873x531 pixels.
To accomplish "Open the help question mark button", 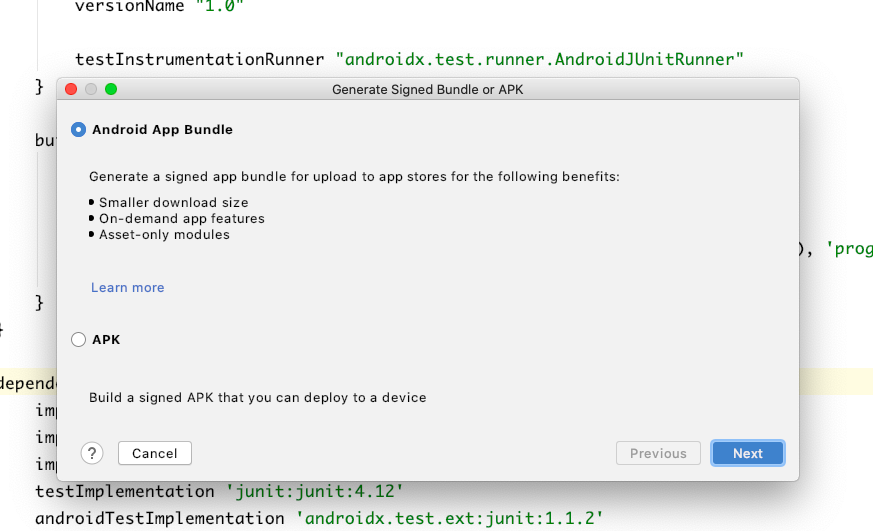I will point(92,453).
